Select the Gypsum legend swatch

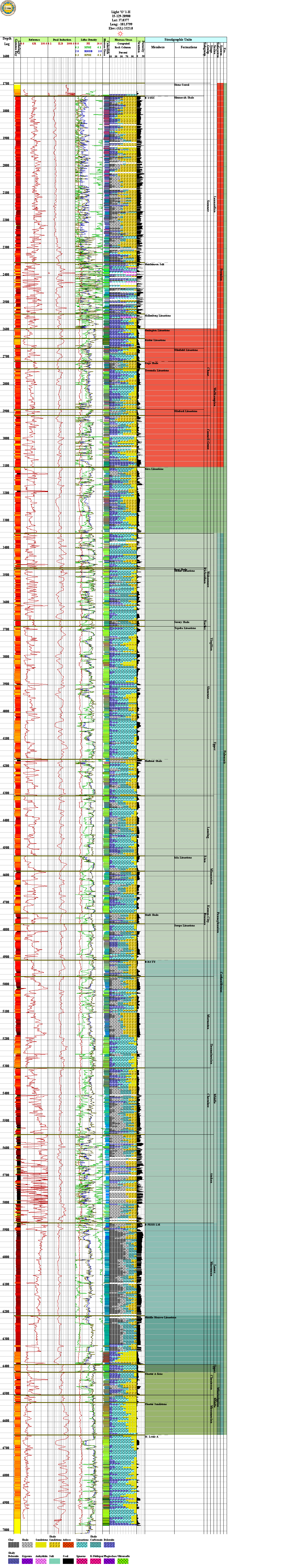(27, 1561)
